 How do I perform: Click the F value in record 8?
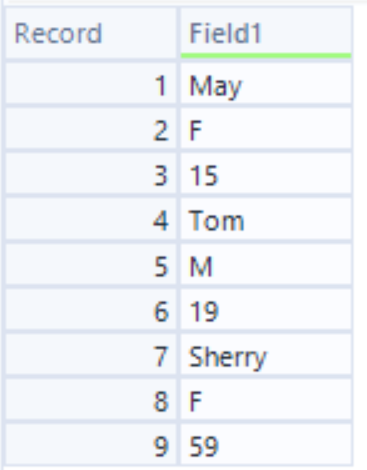(266, 401)
